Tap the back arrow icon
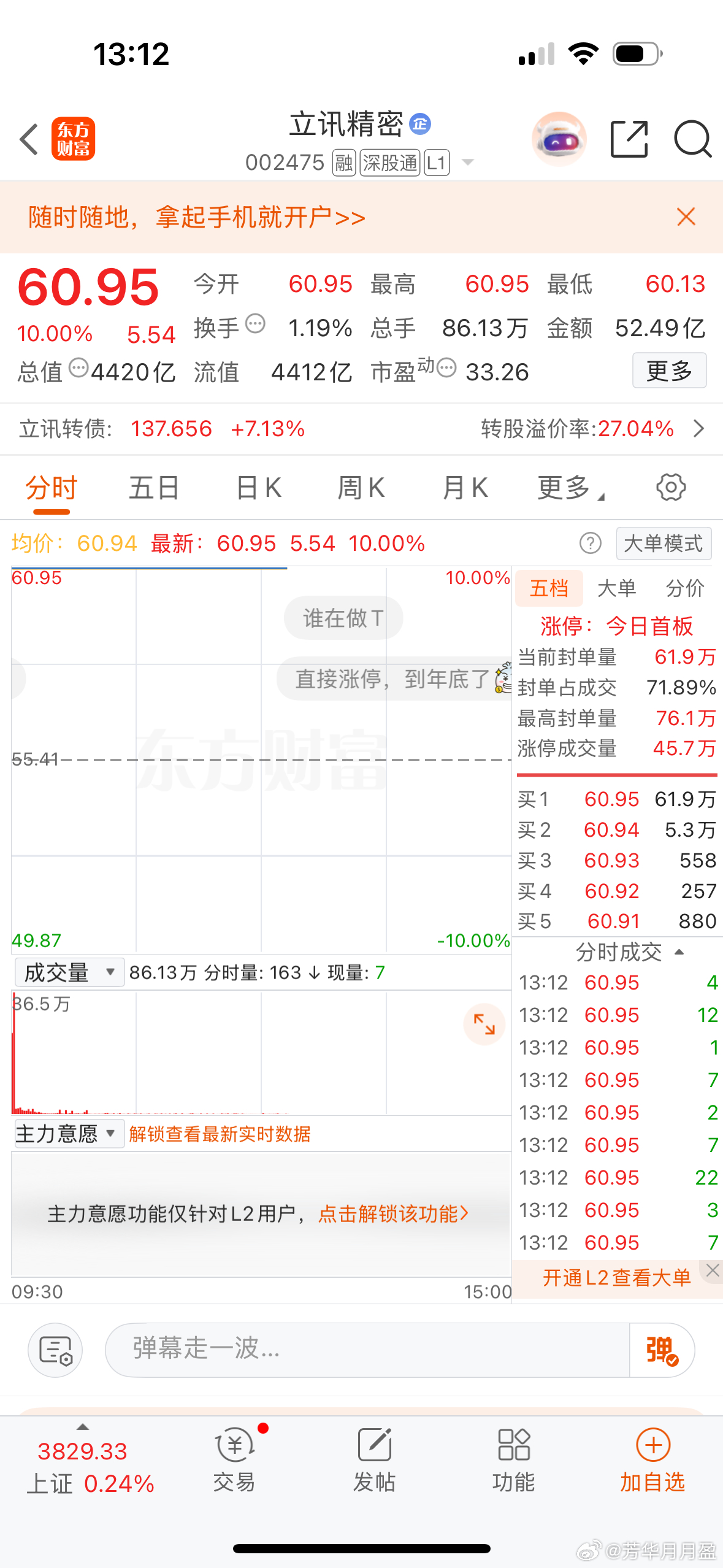This screenshot has width=723, height=1568. point(29,139)
